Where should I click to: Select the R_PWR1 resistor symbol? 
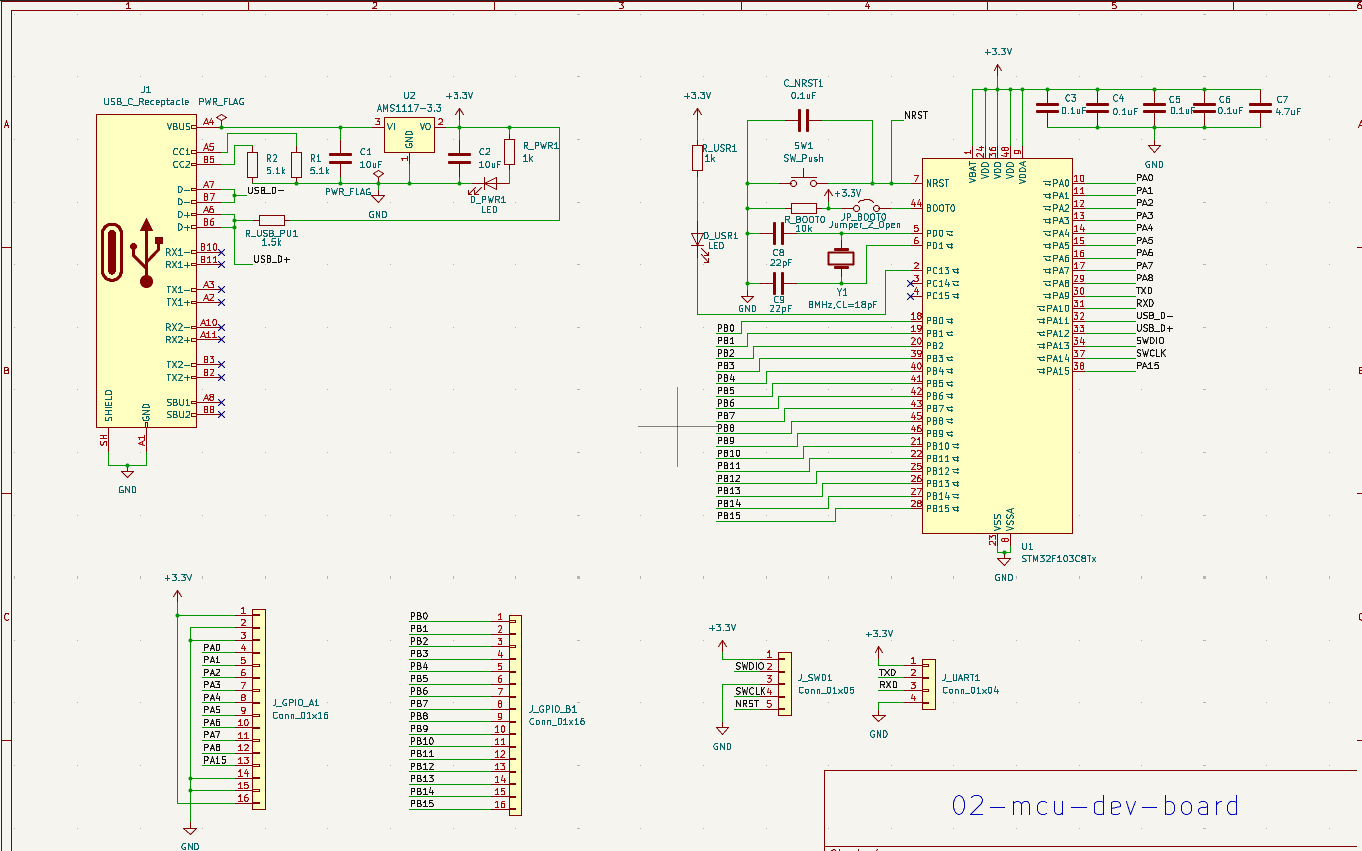(x=510, y=152)
